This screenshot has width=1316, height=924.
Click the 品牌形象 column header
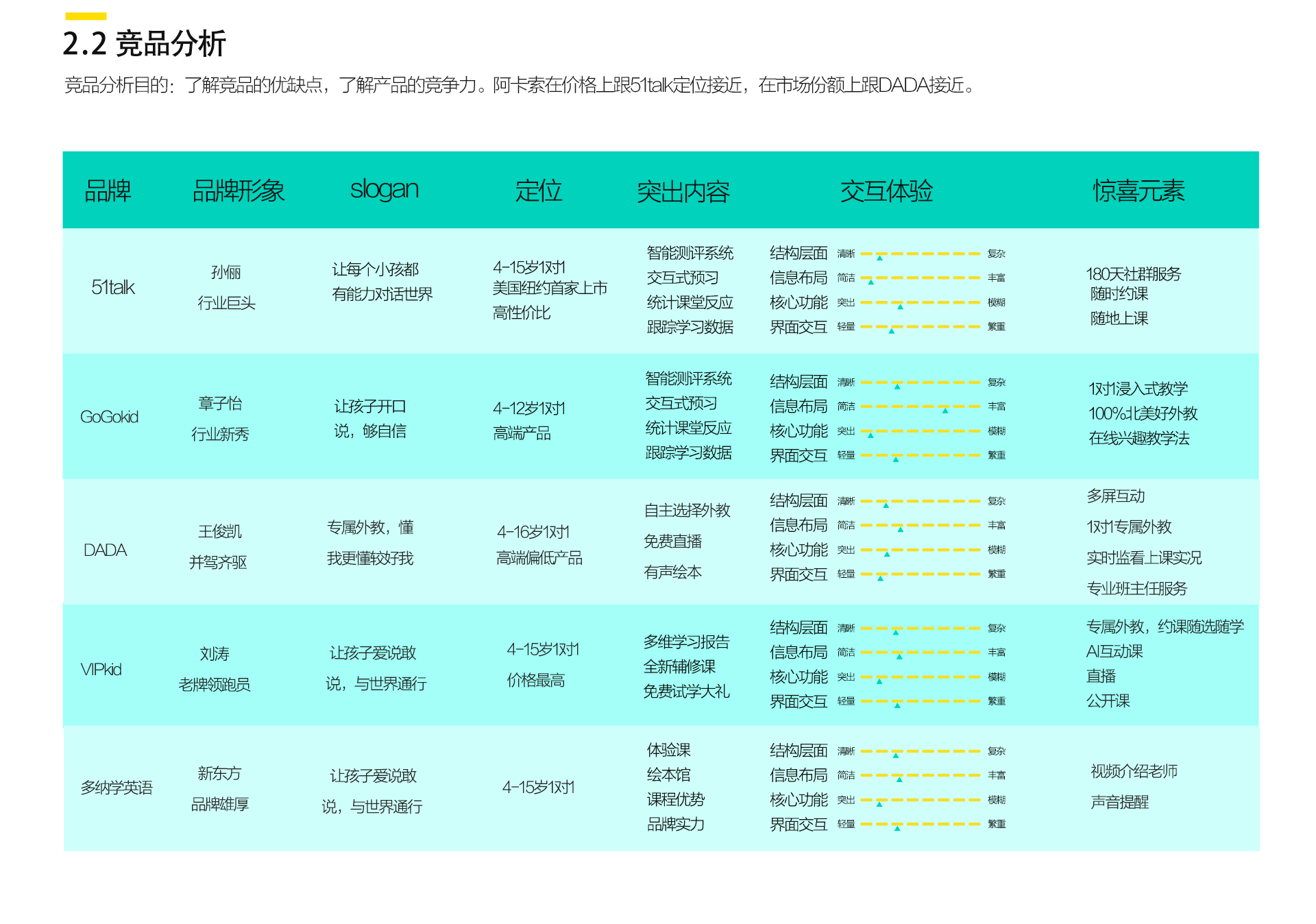(238, 191)
